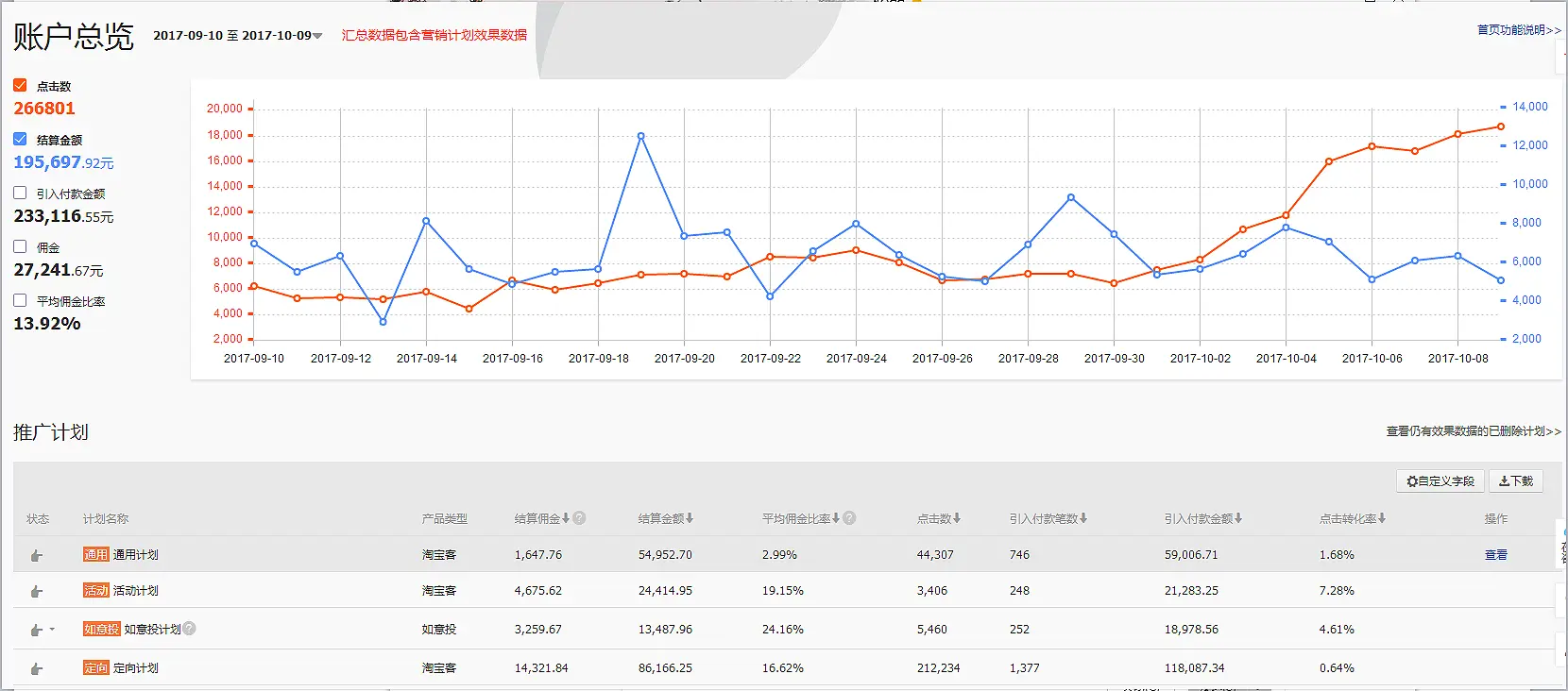
Task: Sort by 结算金额 using its arrow icon
Action: click(690, 518)
